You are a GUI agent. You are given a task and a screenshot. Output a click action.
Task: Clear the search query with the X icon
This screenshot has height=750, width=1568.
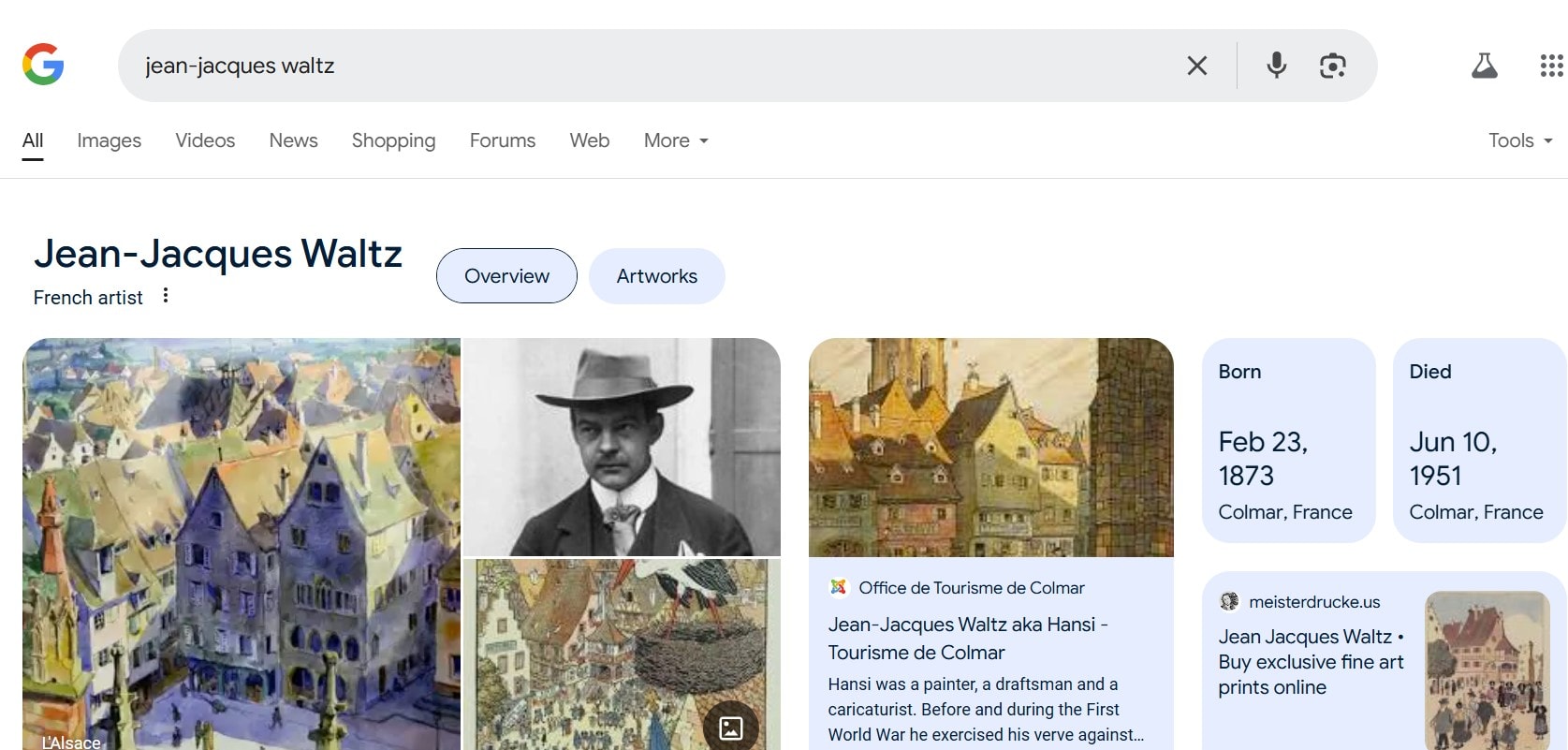[x=1196, y=66]
